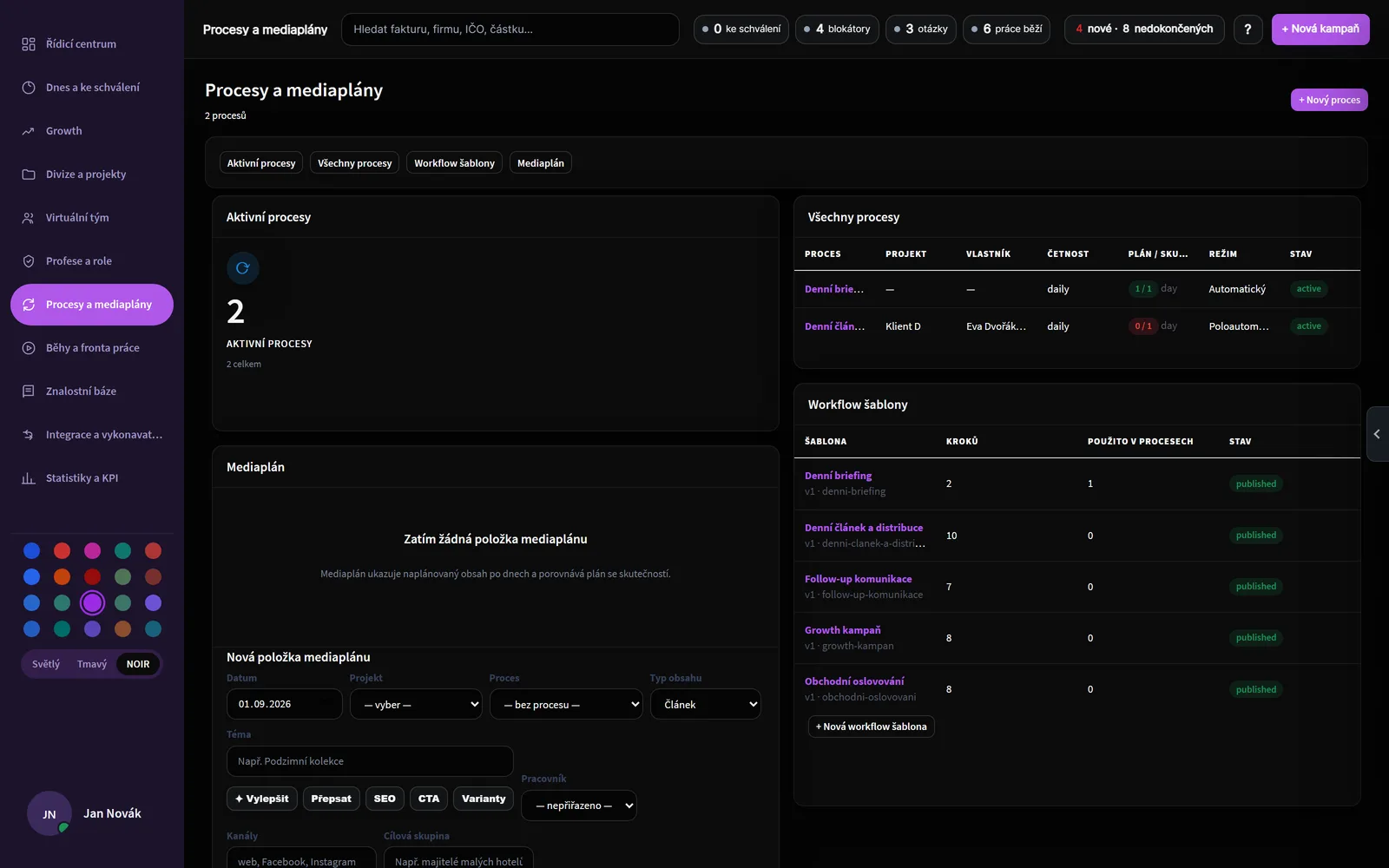Switch to Všechny procesy tab
1389x868 pixels.
(x=354, y=163)
